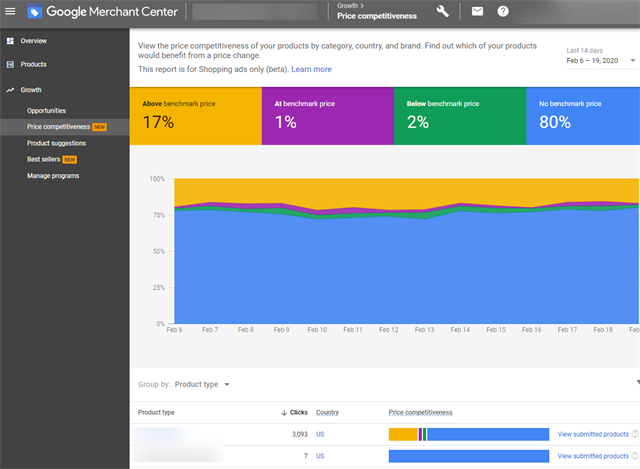Click the Feb 10 label on chart axis
The width and height of the screenshot is (640, 469).
317,330
